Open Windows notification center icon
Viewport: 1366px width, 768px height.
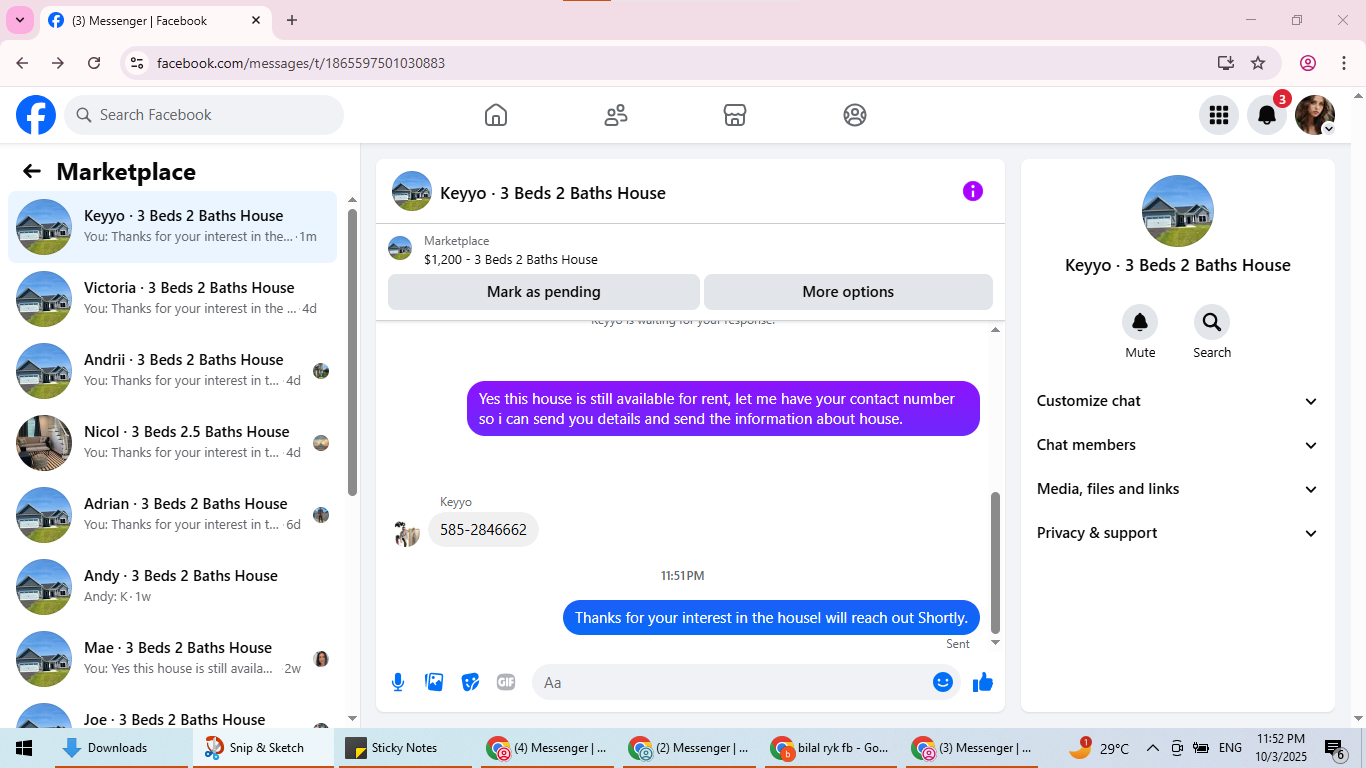pyautogui.click(x=1335, y=748)
